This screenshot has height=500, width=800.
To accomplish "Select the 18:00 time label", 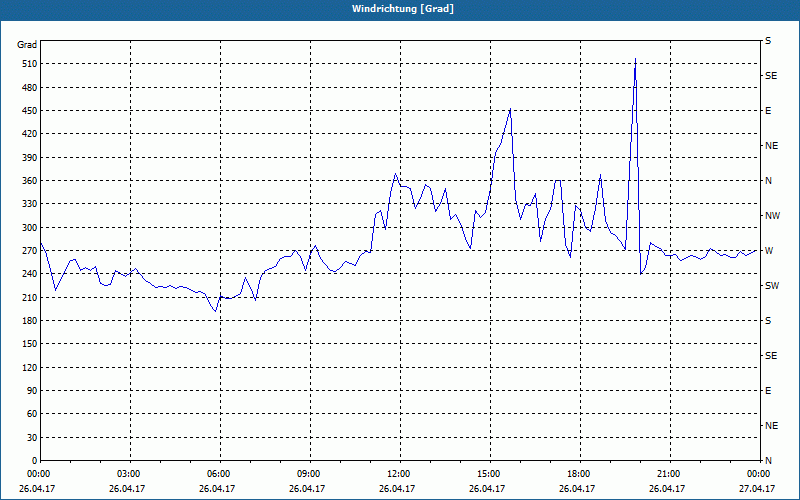I will pos(577,473).
